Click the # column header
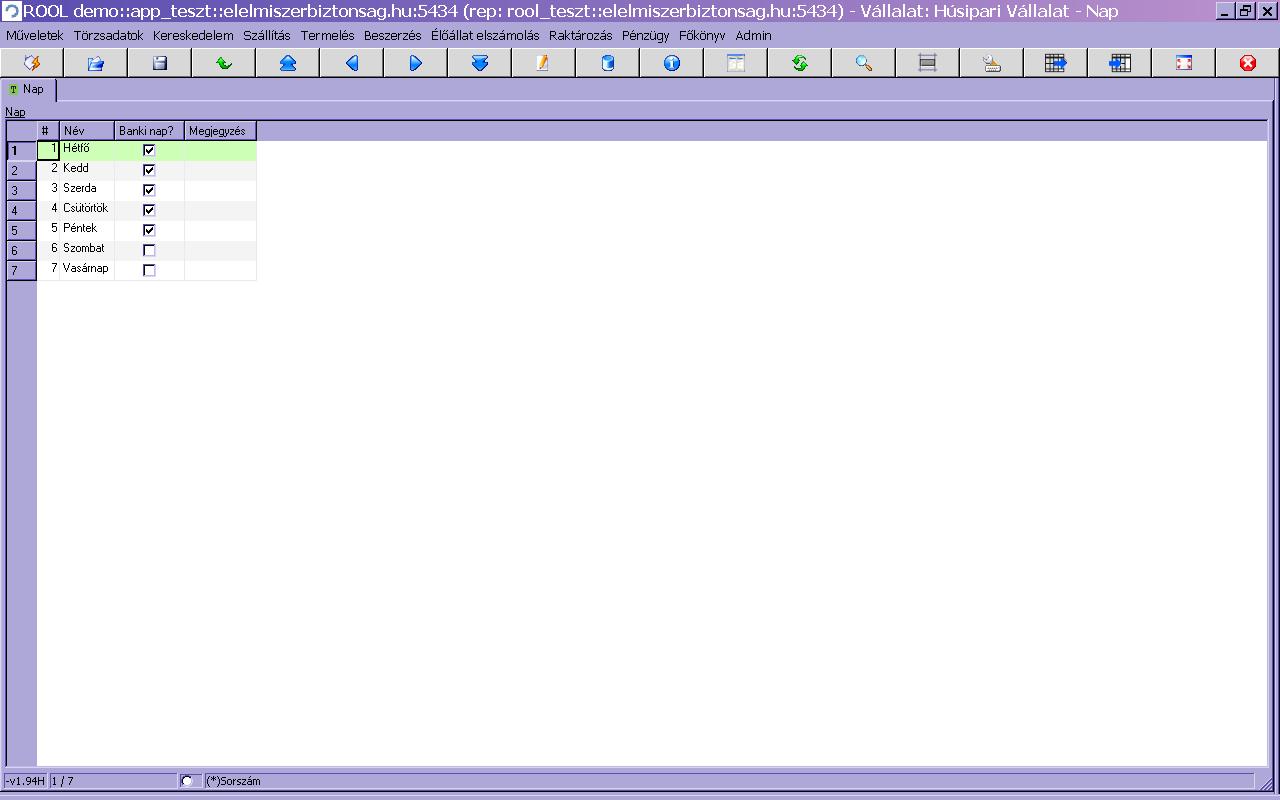 [48, 131]
